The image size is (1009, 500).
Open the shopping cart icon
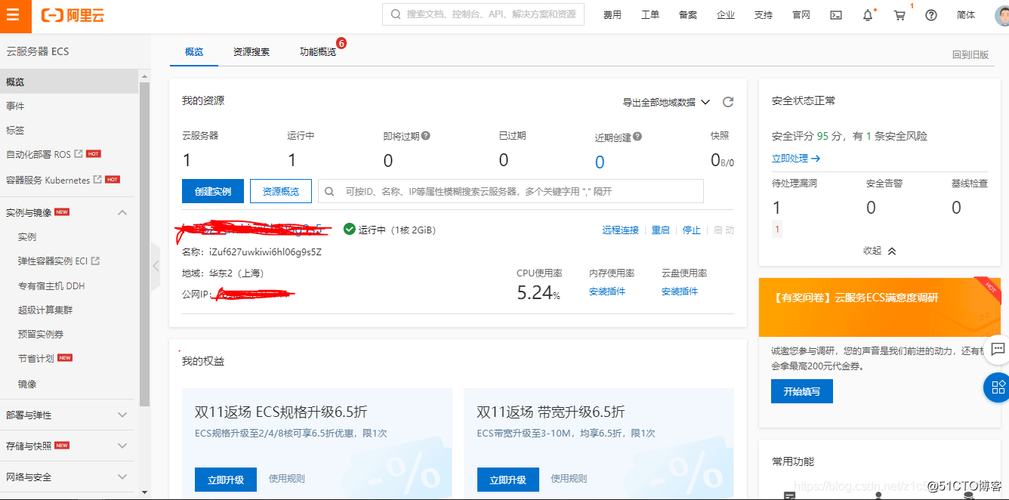point(900,15)
